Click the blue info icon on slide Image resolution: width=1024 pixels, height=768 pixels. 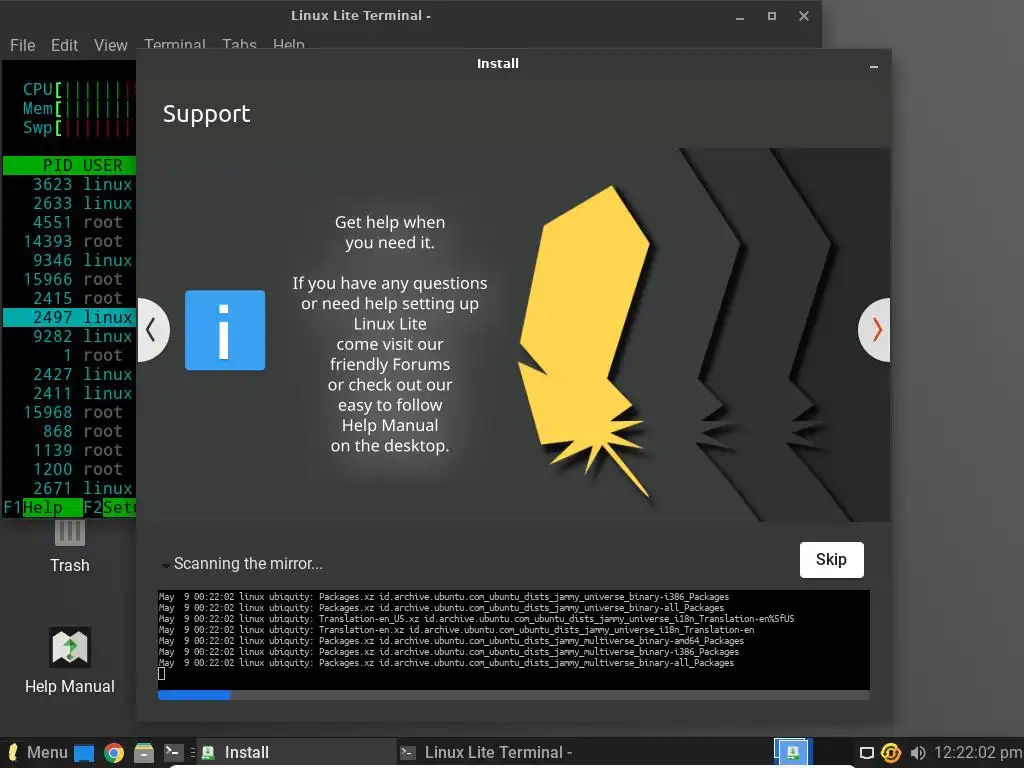click(225, 330)
